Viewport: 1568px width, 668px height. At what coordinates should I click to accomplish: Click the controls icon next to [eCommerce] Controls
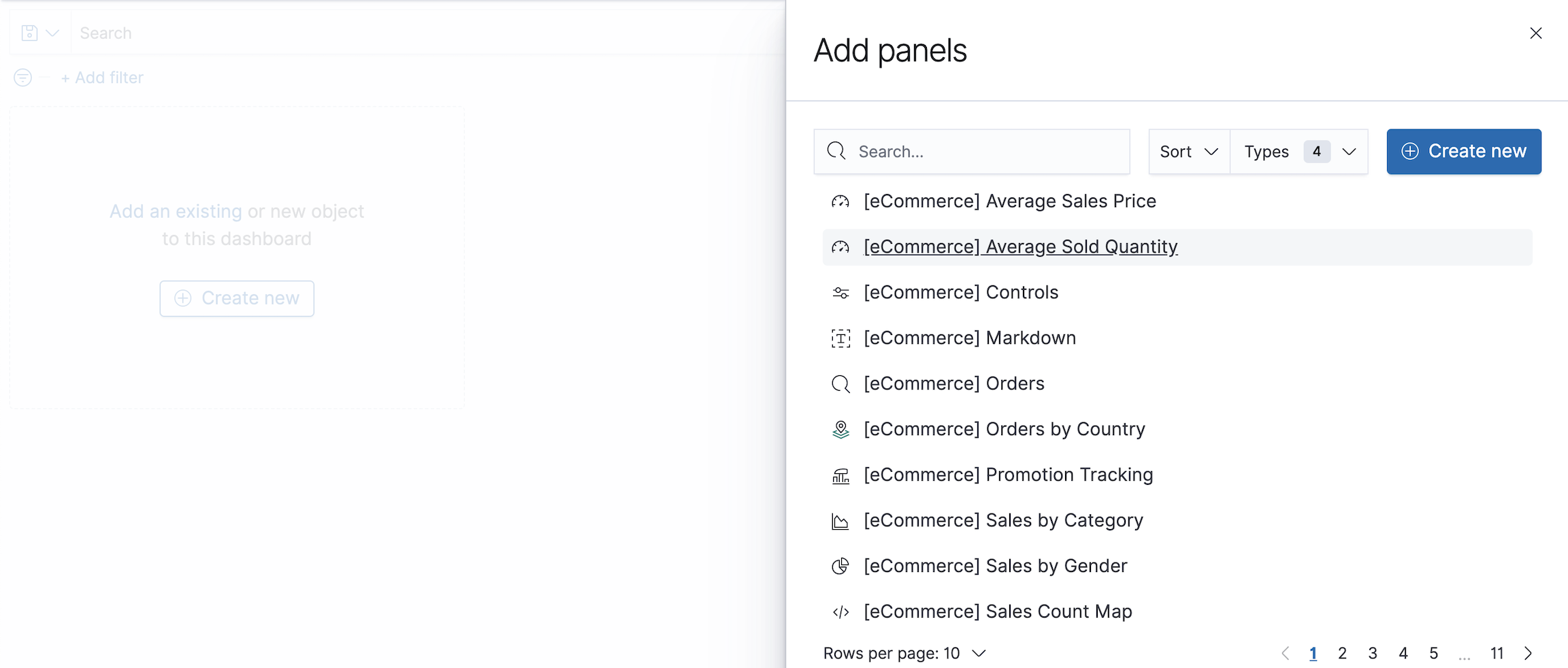[841, 293]
